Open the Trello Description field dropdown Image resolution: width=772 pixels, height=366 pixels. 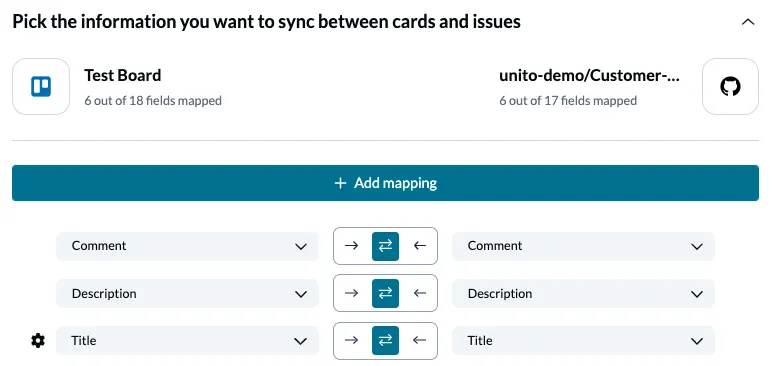click(x=188, y=294)
